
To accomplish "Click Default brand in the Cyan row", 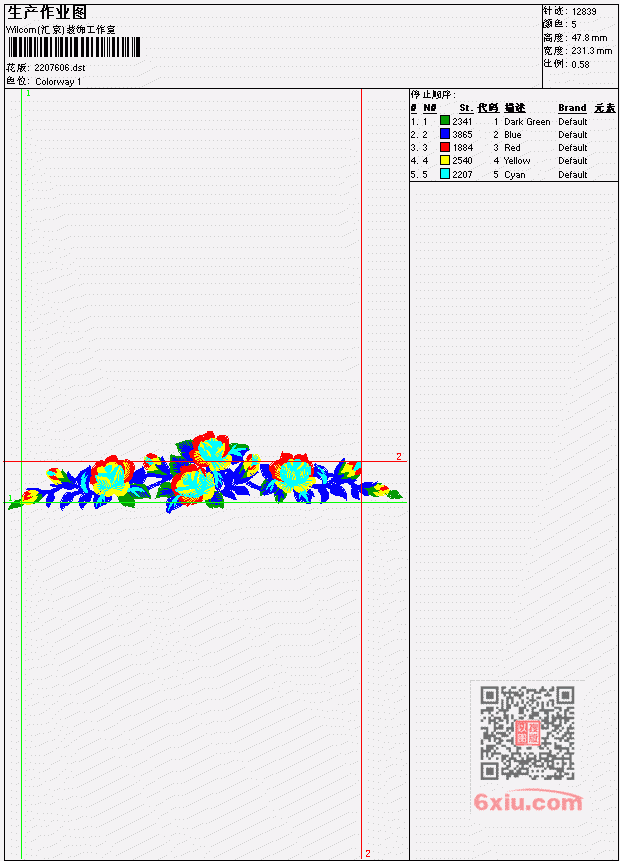I will point(573,175).
